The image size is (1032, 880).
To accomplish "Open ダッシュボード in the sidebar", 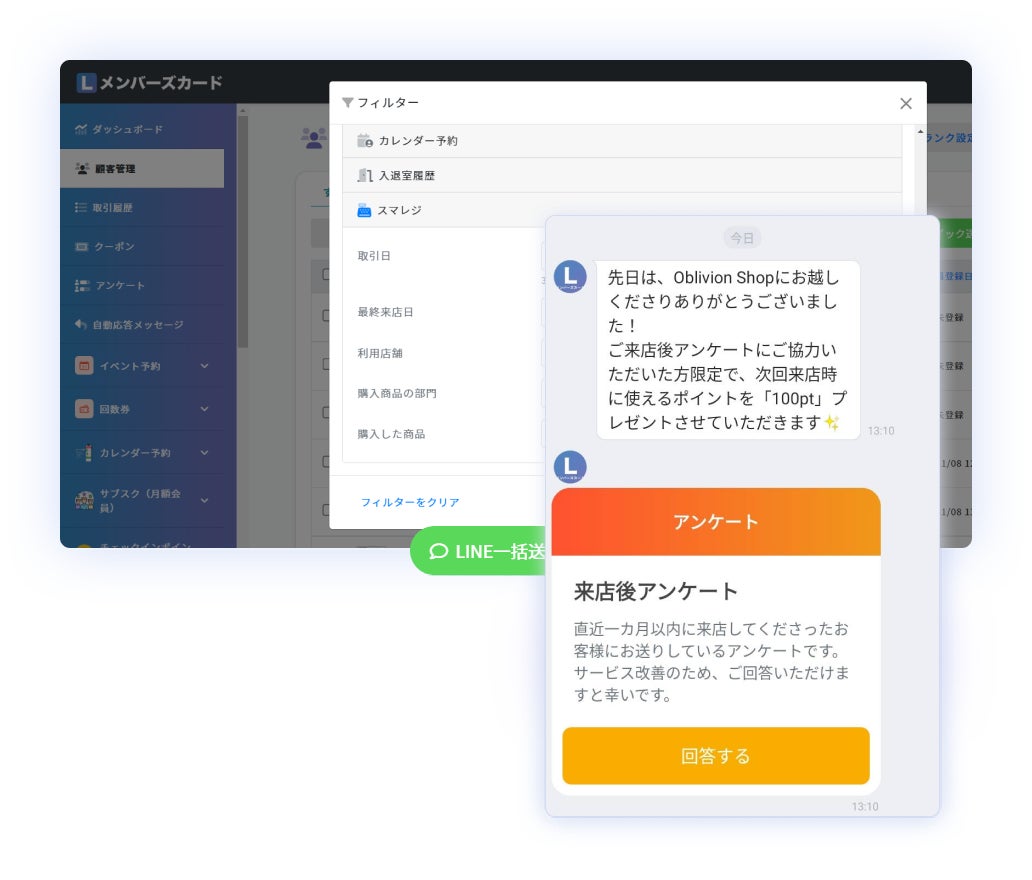I will pos(142,130).
